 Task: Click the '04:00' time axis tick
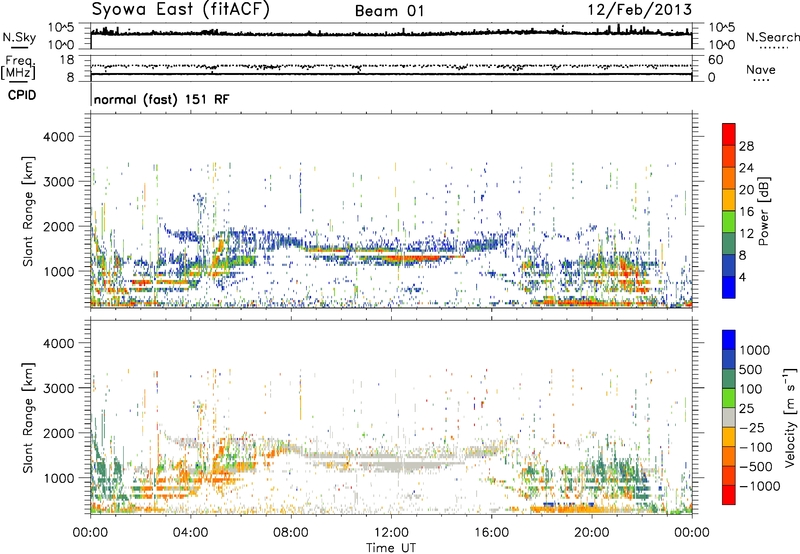click(x=191, y=532)
